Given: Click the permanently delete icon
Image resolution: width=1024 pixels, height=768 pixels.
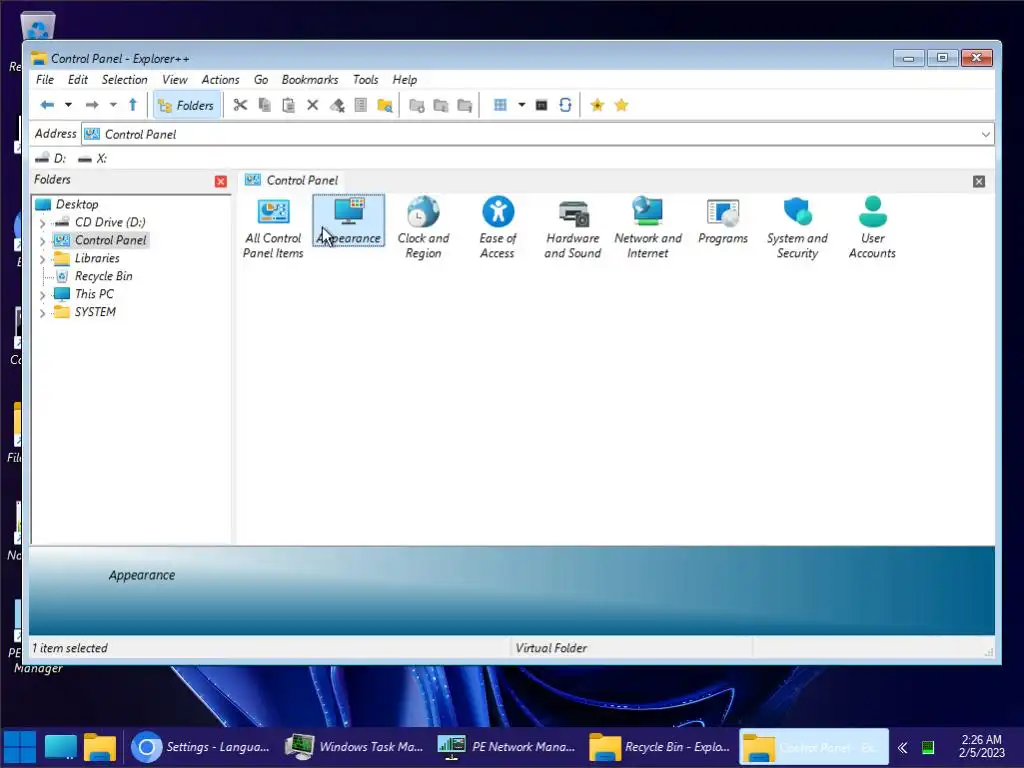Looking at the screenshot, I should click(337, 105).
